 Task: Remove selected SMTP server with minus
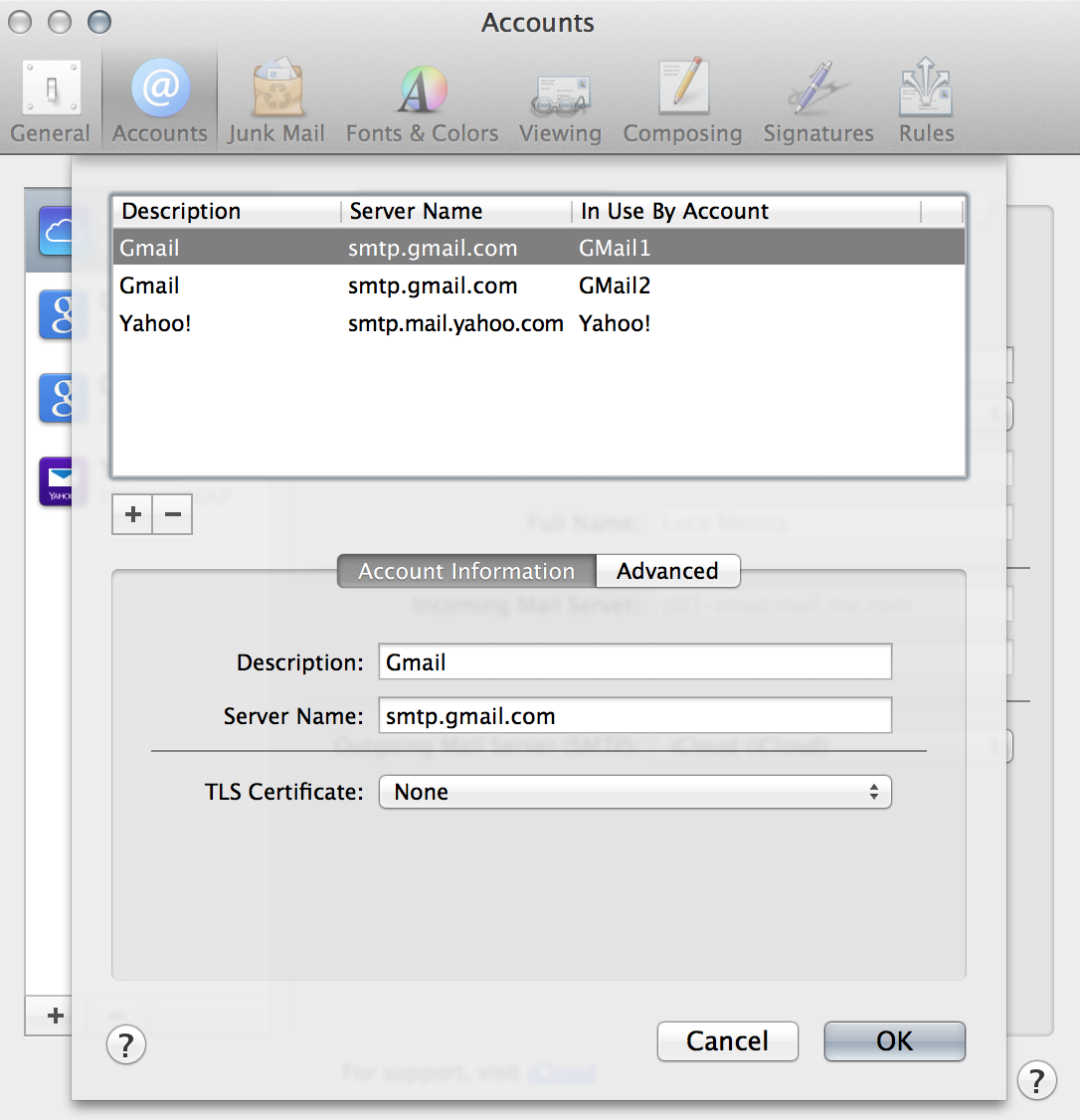173,514
